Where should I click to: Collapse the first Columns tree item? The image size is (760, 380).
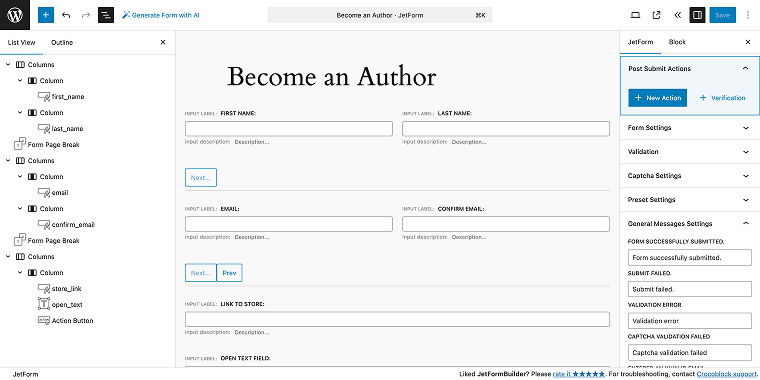(8, 64)
